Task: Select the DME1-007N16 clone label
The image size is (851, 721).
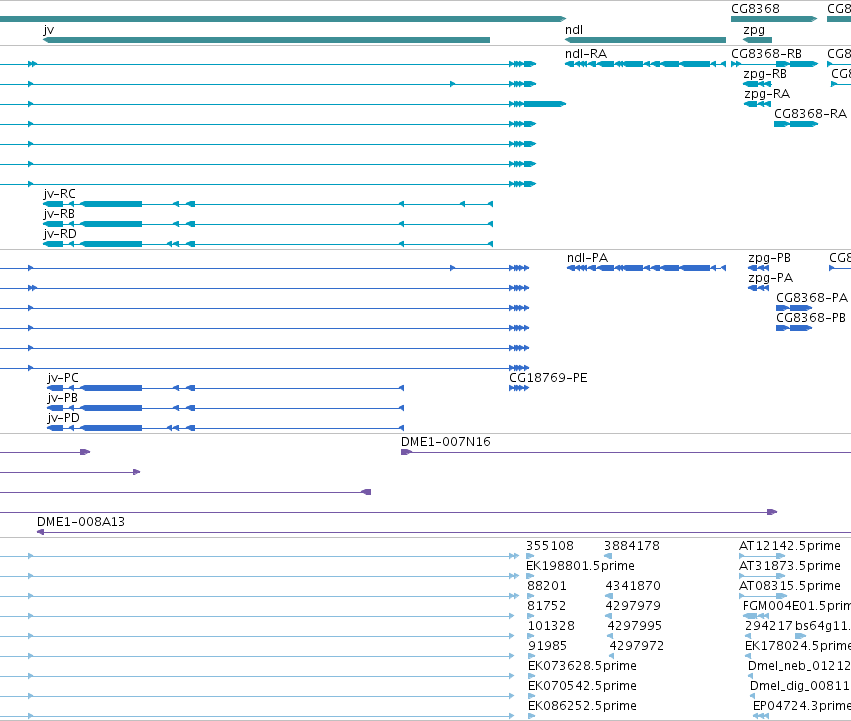Action: (446, 442)
